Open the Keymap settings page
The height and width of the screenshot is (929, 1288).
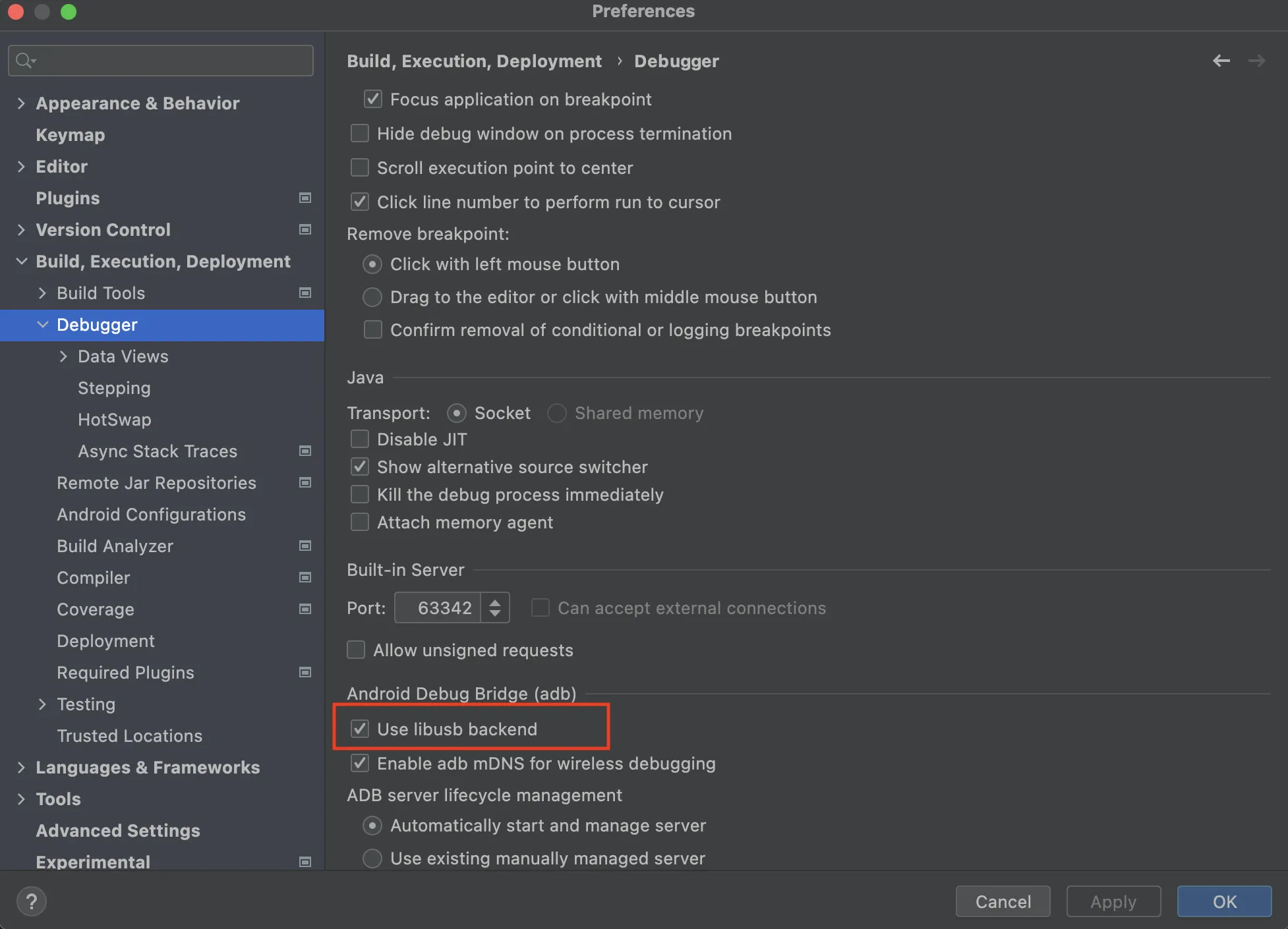(x=70, y=135)
